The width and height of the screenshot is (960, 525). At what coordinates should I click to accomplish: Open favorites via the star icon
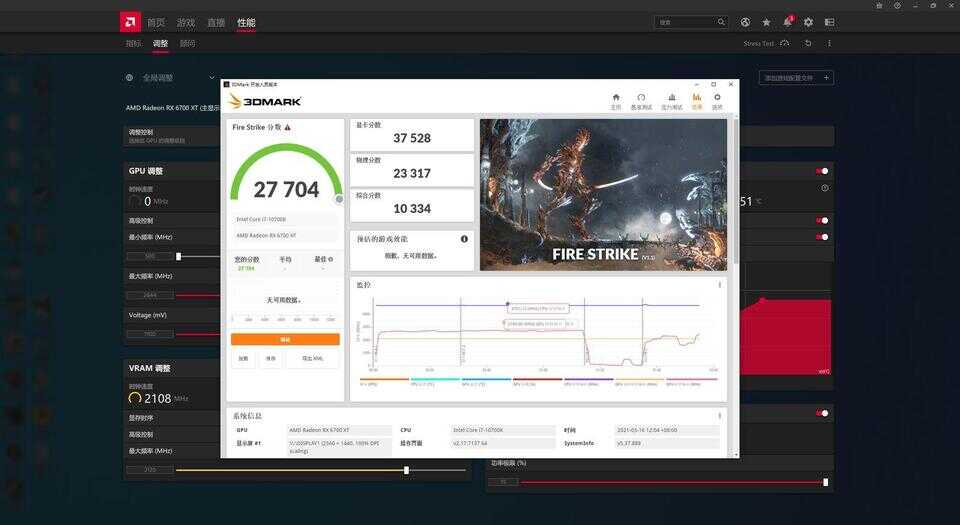(x=767, y=22)
